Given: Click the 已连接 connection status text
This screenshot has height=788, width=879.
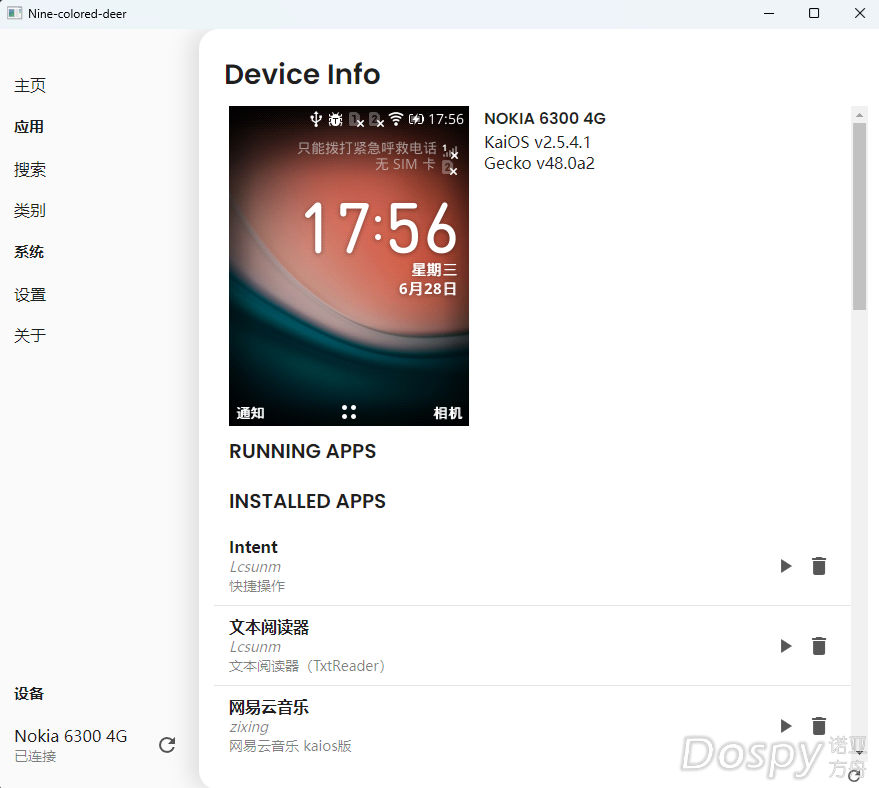Looking at the screenshot, I should pyautogui.click(x=35, y=757).
